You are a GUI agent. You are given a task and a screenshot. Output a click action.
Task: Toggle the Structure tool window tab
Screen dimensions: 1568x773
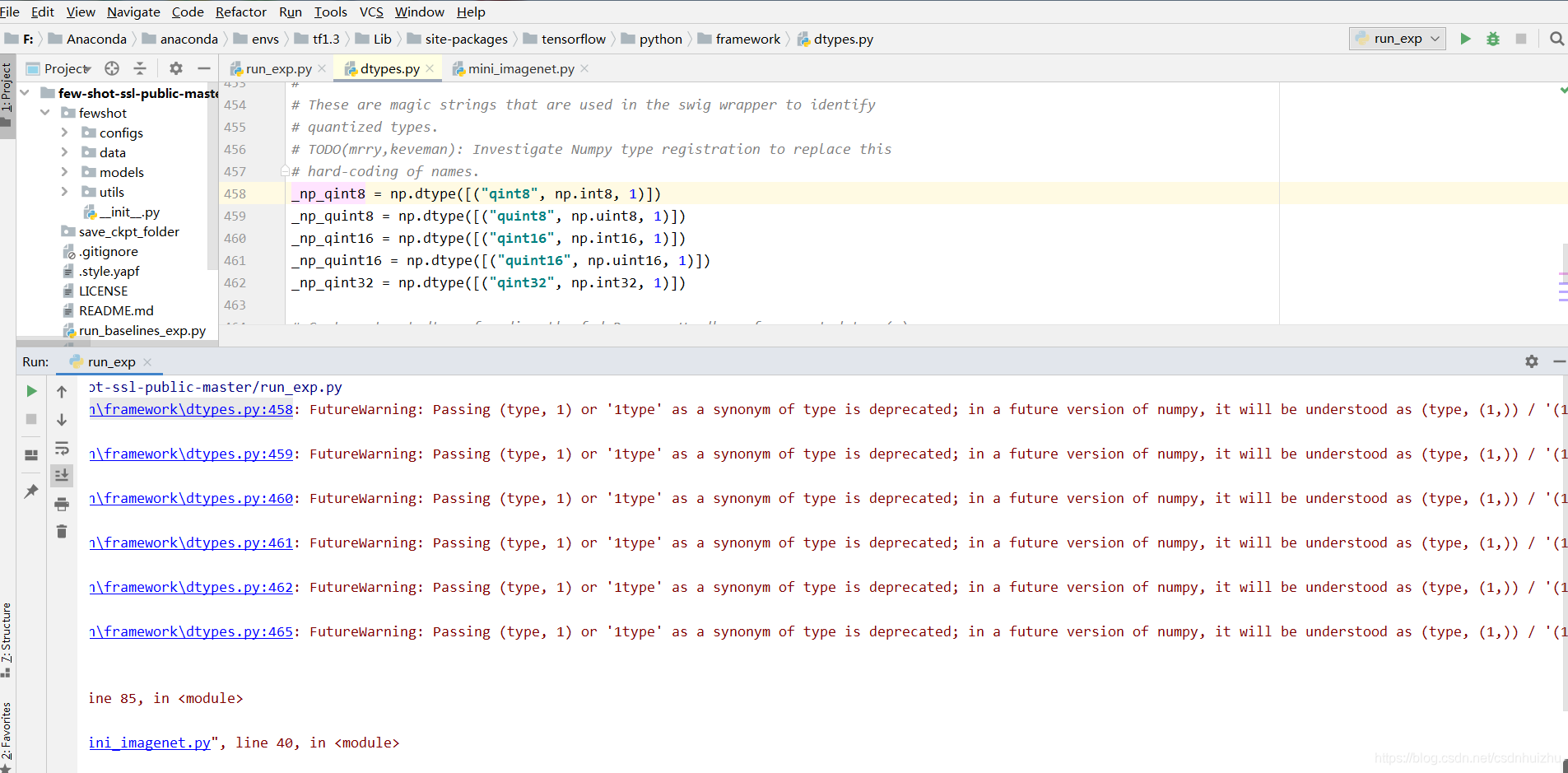[x=7, y=639]
